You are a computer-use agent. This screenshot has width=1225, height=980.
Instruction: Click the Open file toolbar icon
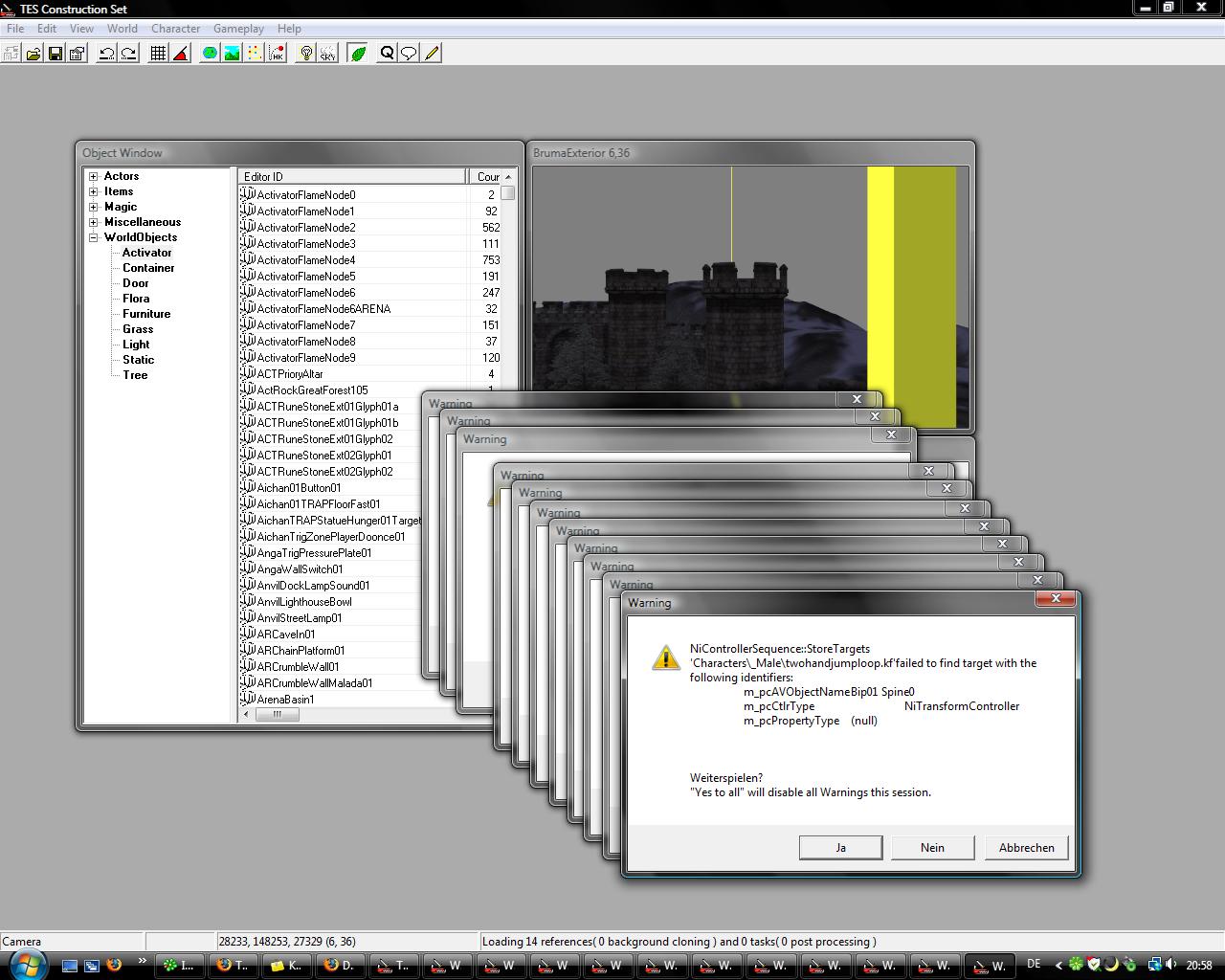(x=33, y=54)
